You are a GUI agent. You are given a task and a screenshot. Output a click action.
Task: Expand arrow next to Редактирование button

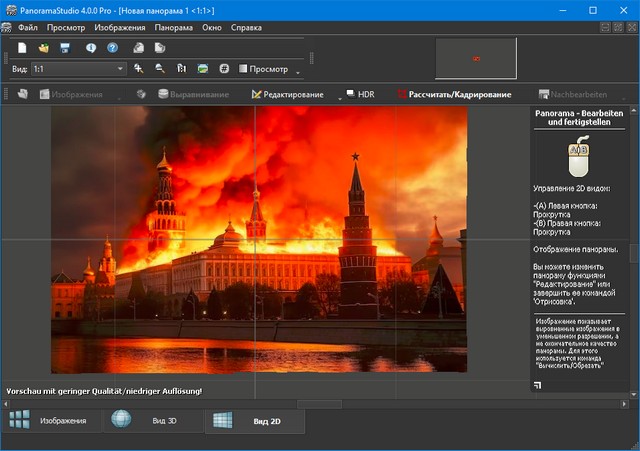pyautogui.click(x=338, y=98)
